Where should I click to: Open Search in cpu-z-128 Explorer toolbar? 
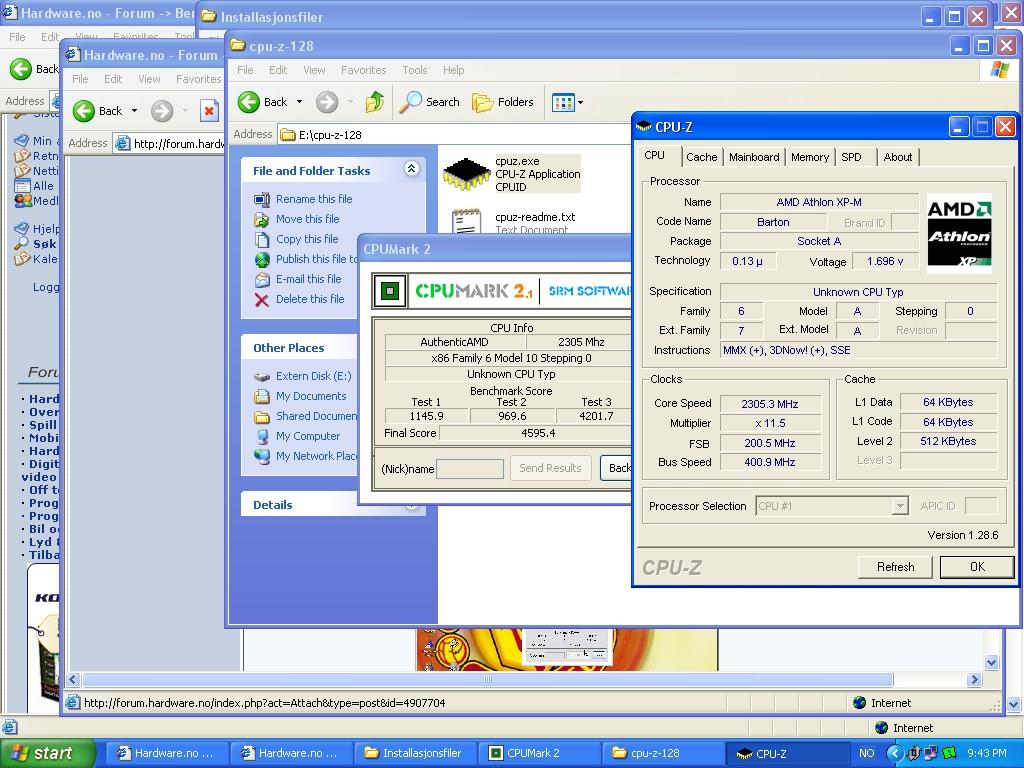(x=430, y=102)
